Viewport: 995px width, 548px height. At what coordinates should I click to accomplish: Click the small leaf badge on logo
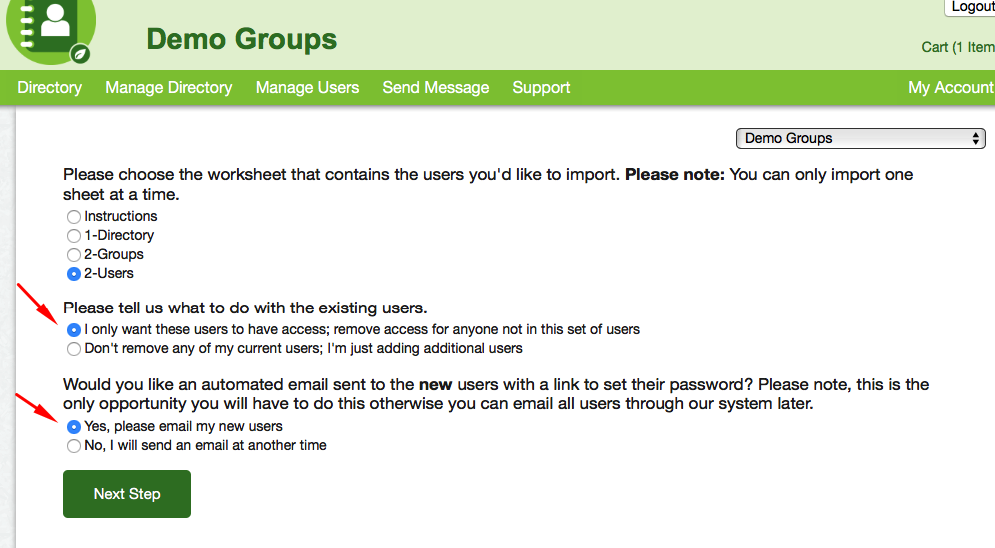79,53
